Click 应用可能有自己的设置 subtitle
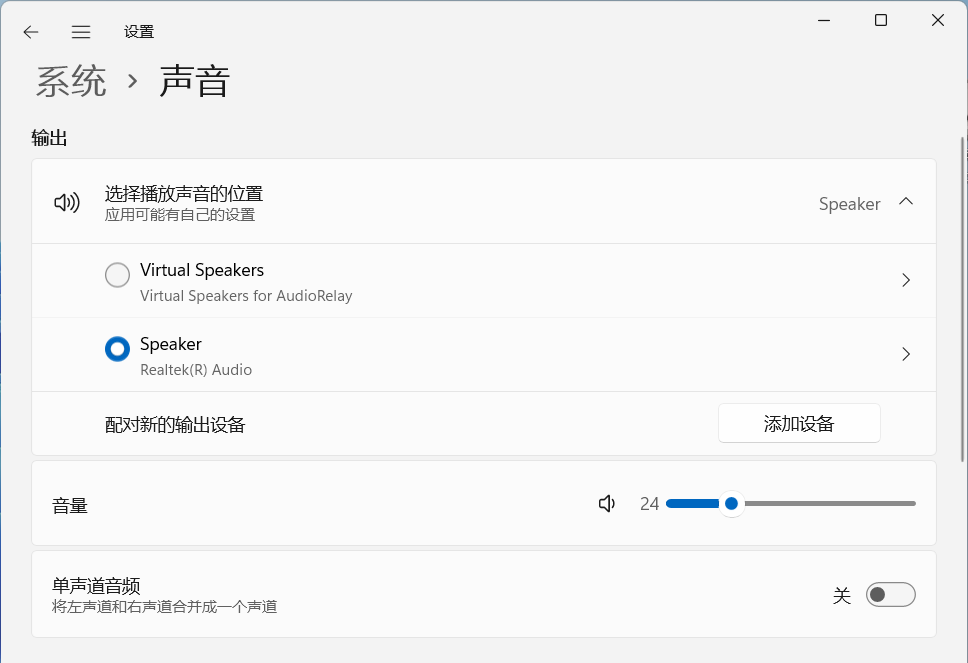968x663 pixels. tap(180, 215)
